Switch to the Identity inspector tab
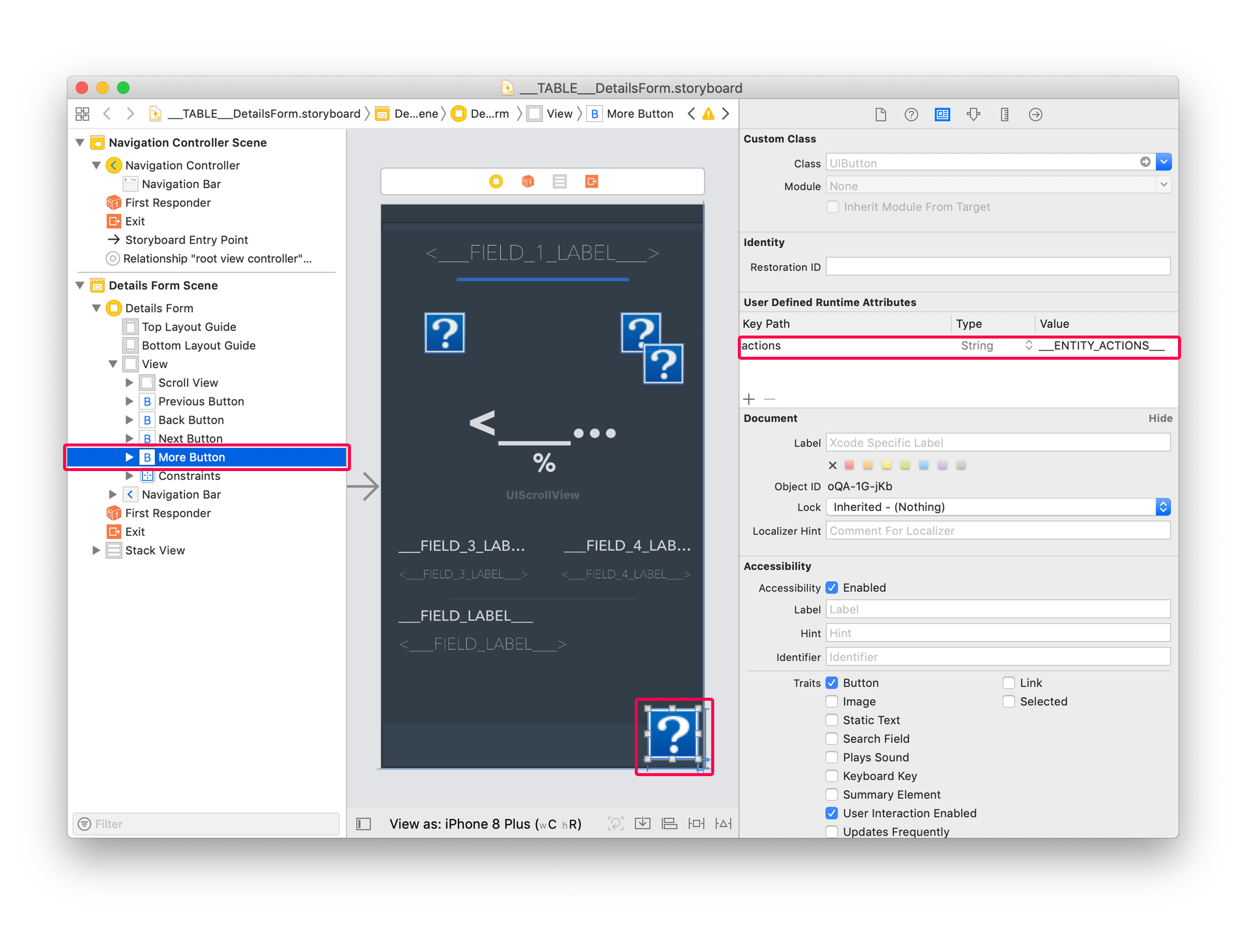 click(x=942, y=114)
